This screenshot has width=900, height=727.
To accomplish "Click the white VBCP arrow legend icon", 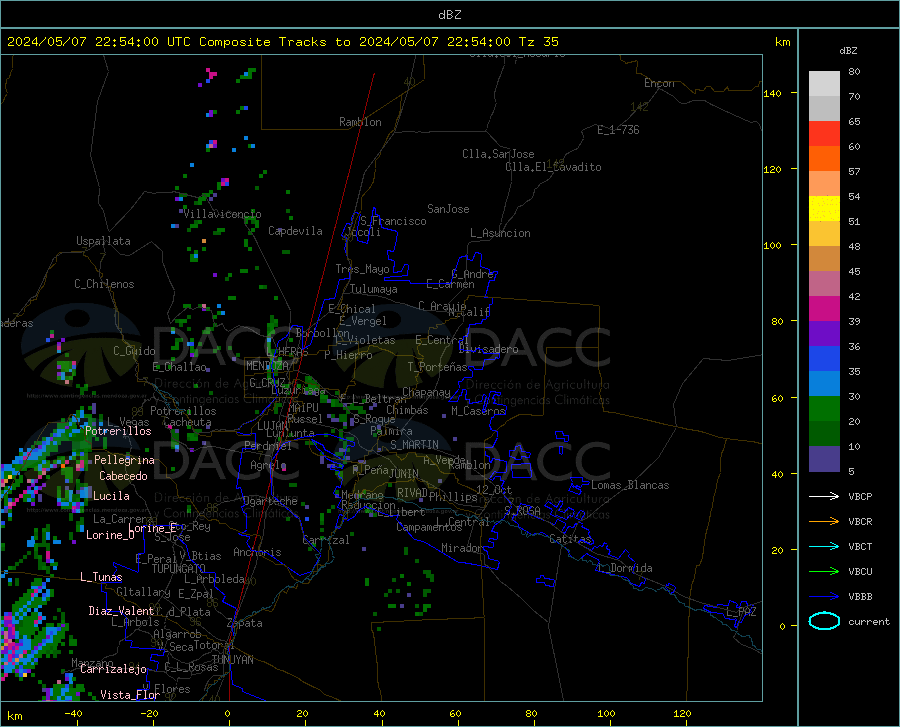I will tap(824, 496).
